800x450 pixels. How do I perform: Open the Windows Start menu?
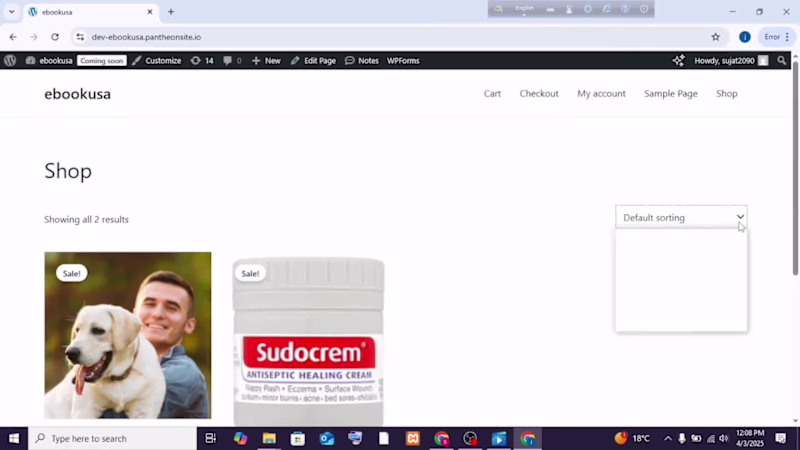coord(14,438)
